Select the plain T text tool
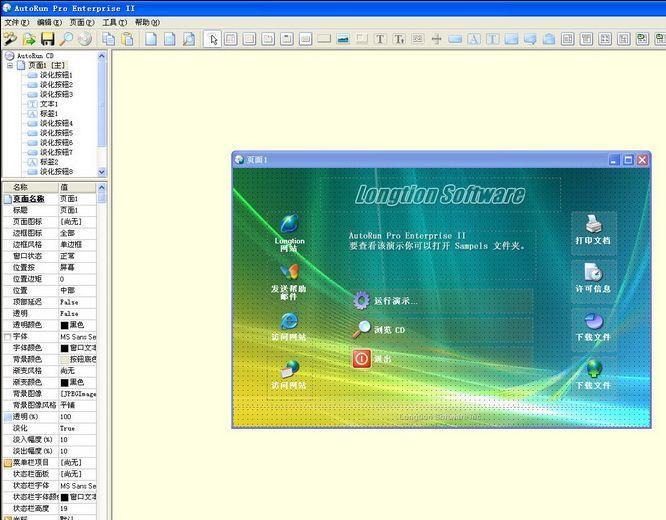Viewport: 666px width, 520px height. coord(380,39)
